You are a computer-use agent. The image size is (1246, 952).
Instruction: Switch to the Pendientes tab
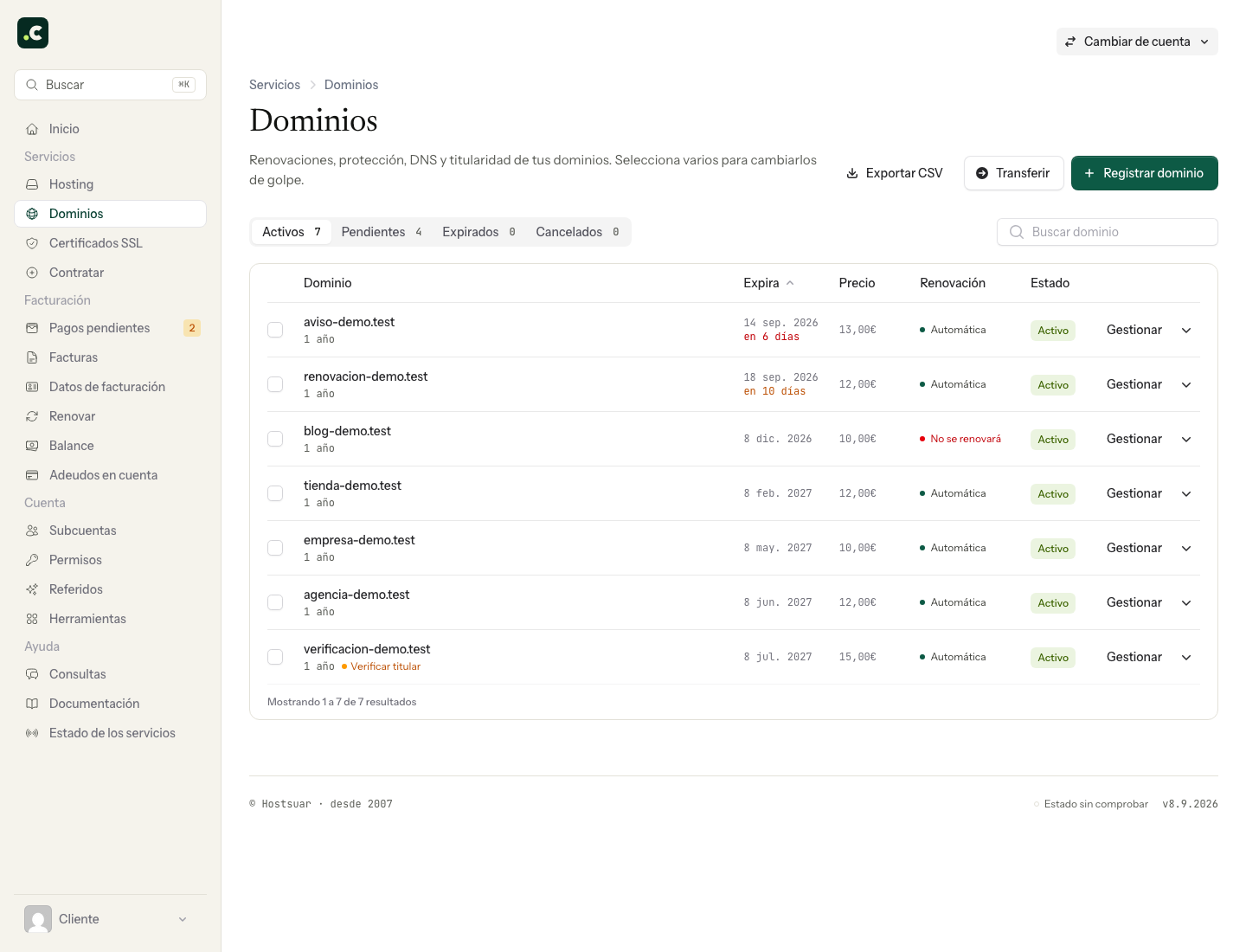[x=382, y=232]
